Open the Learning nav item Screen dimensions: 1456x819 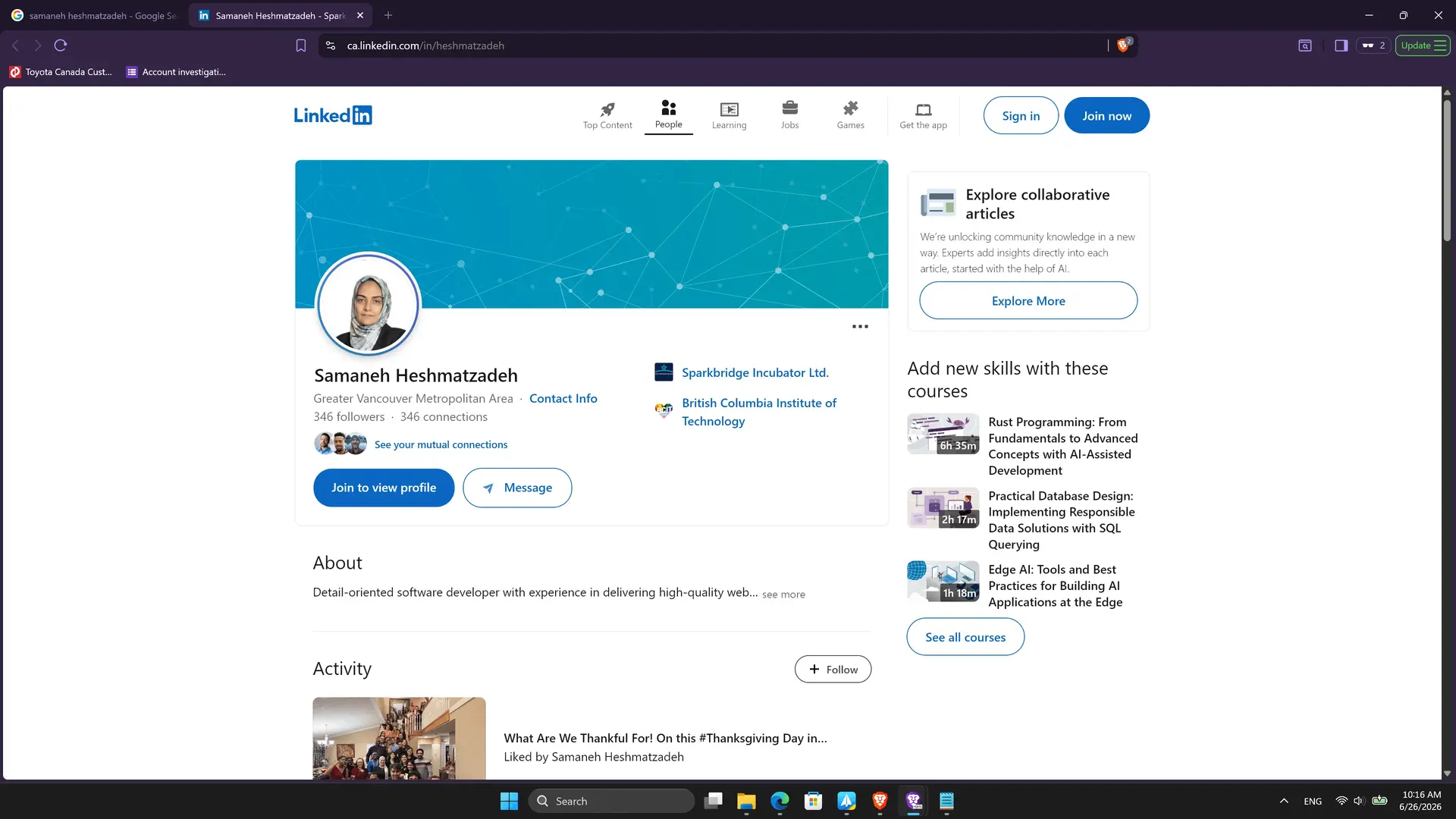pyautogui.click(x=729, y=115)
